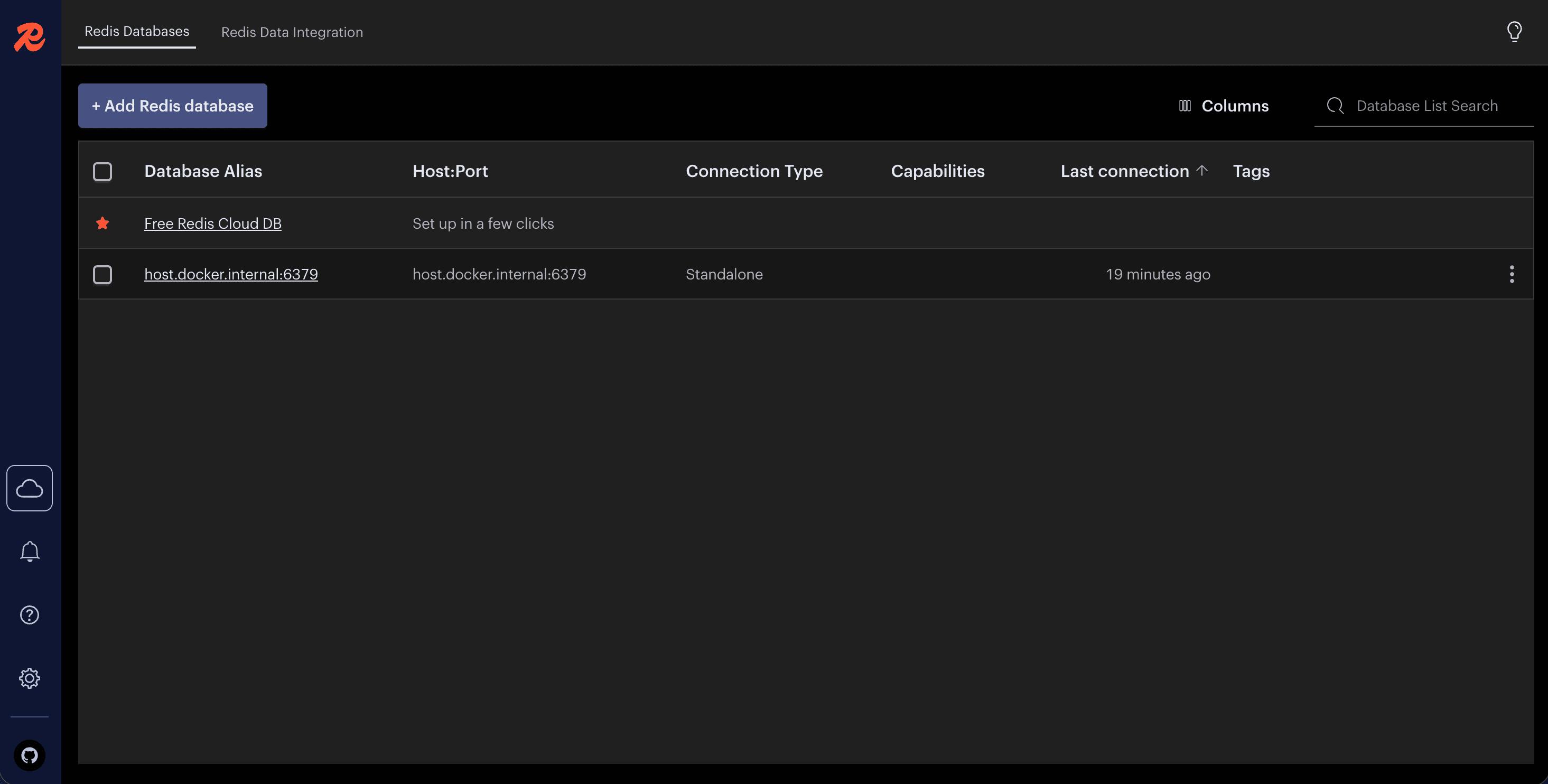1548x784 pixels.
Task: Switch to the Redis Data Integration tab
Action: pyautogui.click(x=292, y=32)
